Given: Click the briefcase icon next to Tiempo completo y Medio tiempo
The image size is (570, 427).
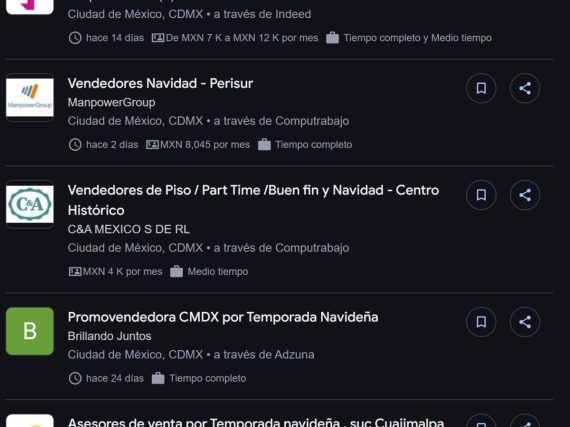Looking at the screenshot, I should pos(332,38).
